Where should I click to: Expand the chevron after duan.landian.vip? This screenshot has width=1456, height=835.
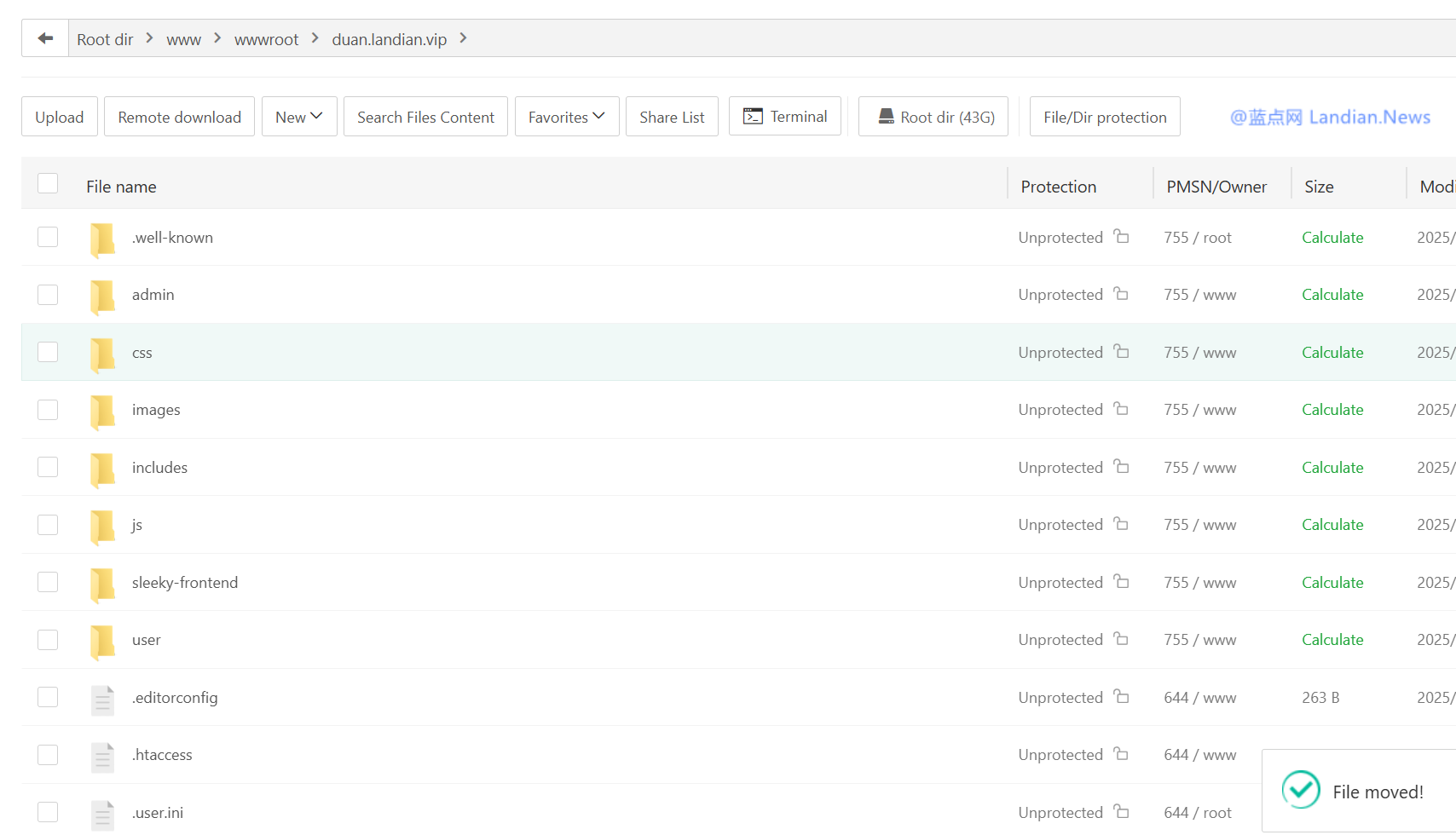click(x=463, y=38)
